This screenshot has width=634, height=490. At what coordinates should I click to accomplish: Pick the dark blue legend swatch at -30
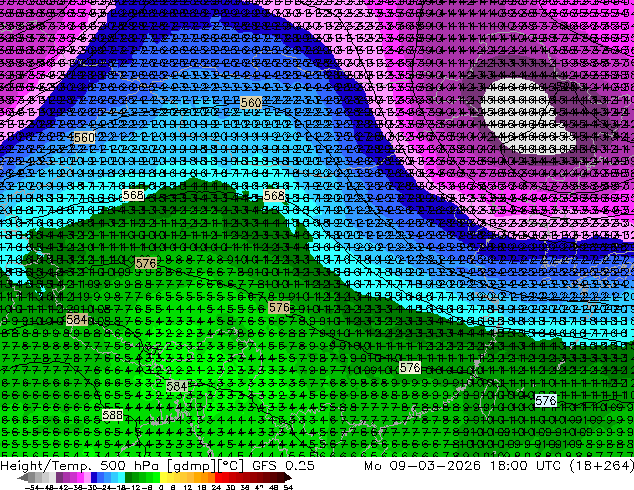coord(94,477)
